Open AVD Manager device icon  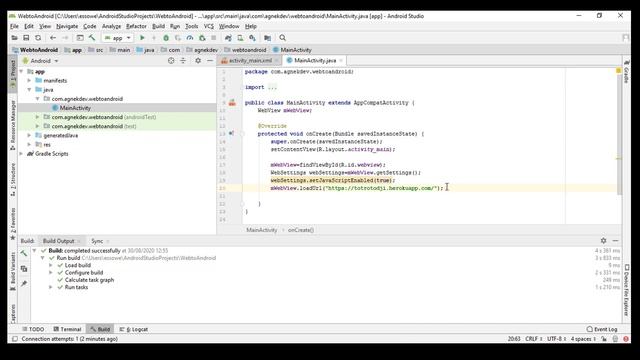point(240,38)
